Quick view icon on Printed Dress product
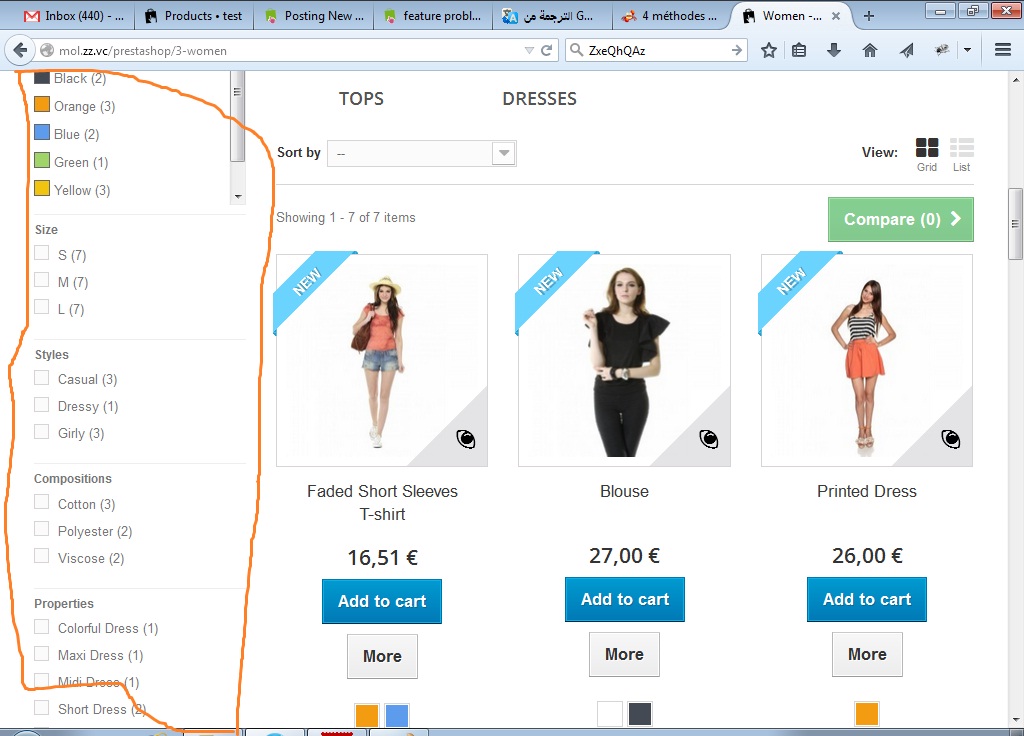Screen dimensions: 1024x736 (951, 439)
